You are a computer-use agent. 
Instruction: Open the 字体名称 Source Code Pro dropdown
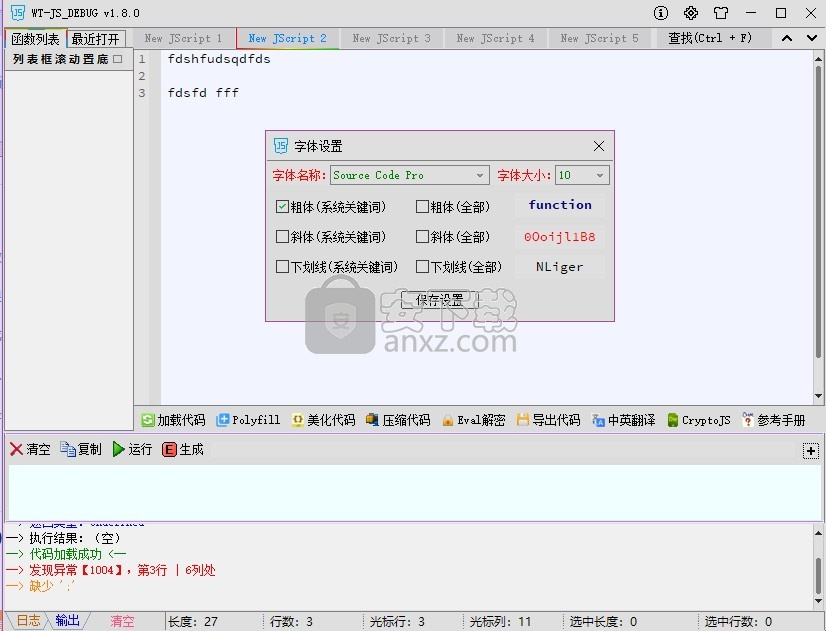(x=410, y=175)
